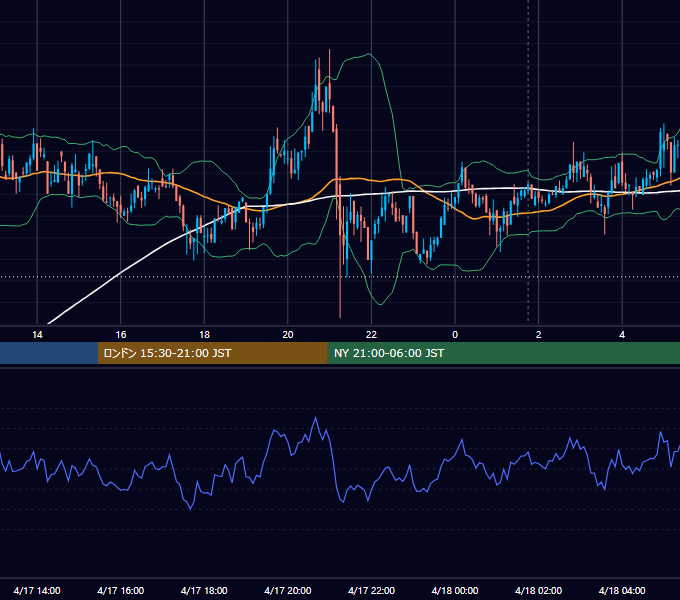
Task: Click the '4/18 02:00' date label
Action: point(539,590)
